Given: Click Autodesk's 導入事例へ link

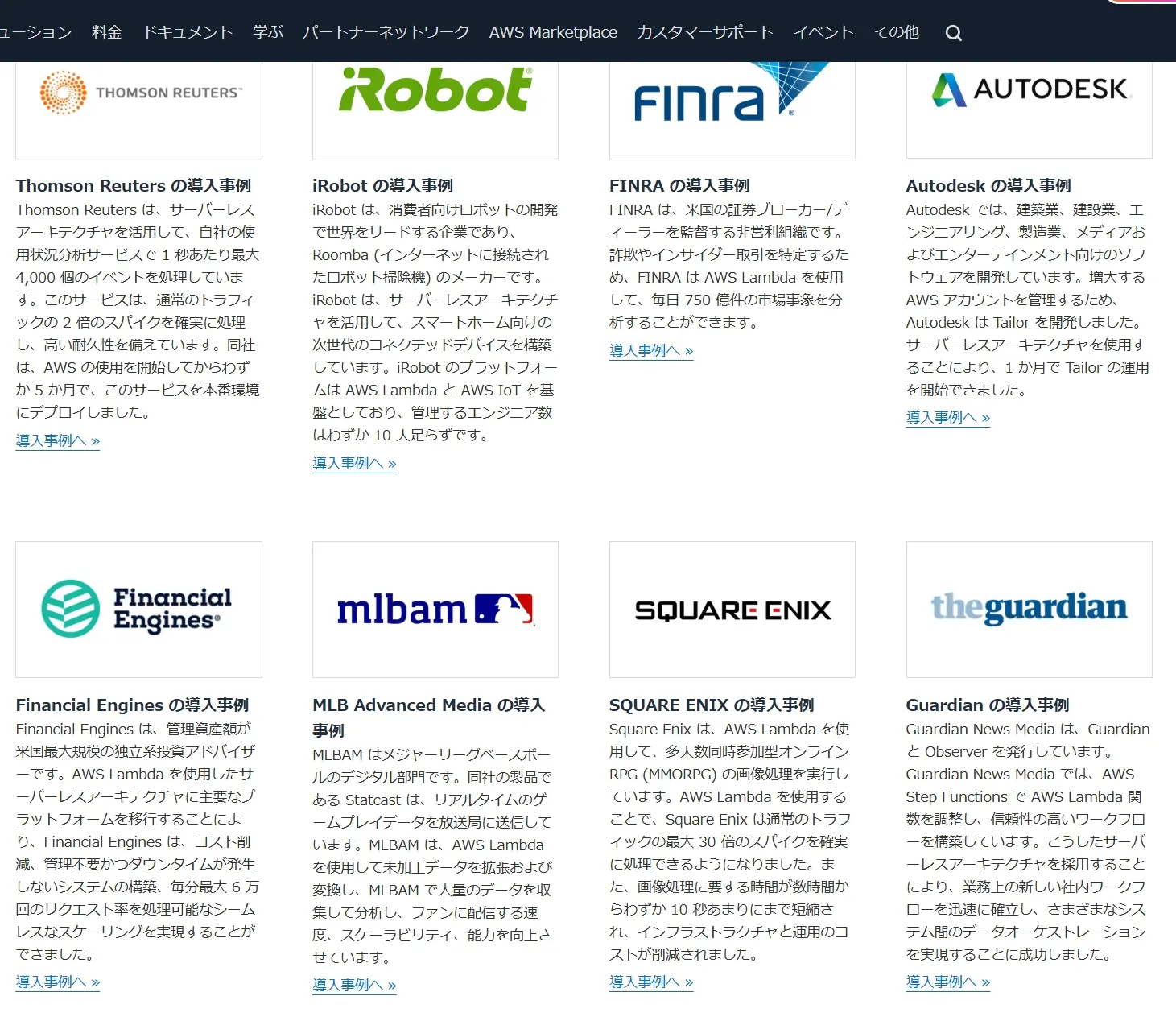Looking at the screenshot, I should pyautogui.click(x=948, y=418).
